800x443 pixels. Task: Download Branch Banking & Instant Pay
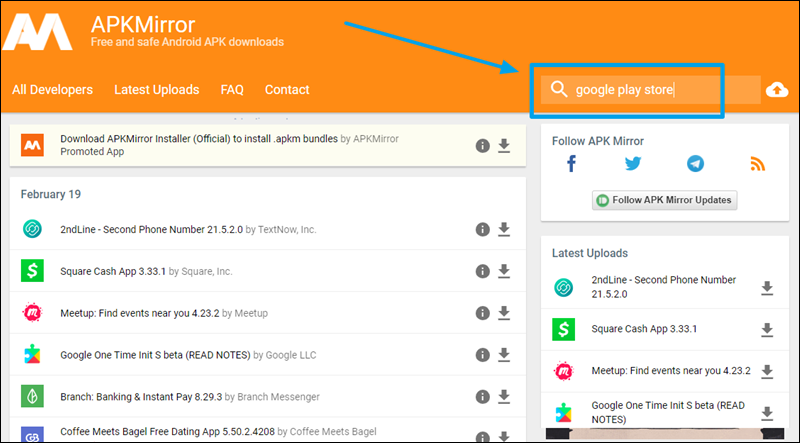point(504,397)
